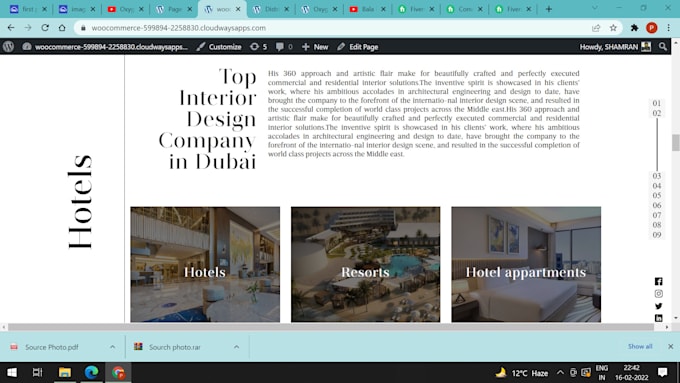Screen dimensions: 680x383
Task: Open Chrome three-dot menu
Action: click(668, 28)
